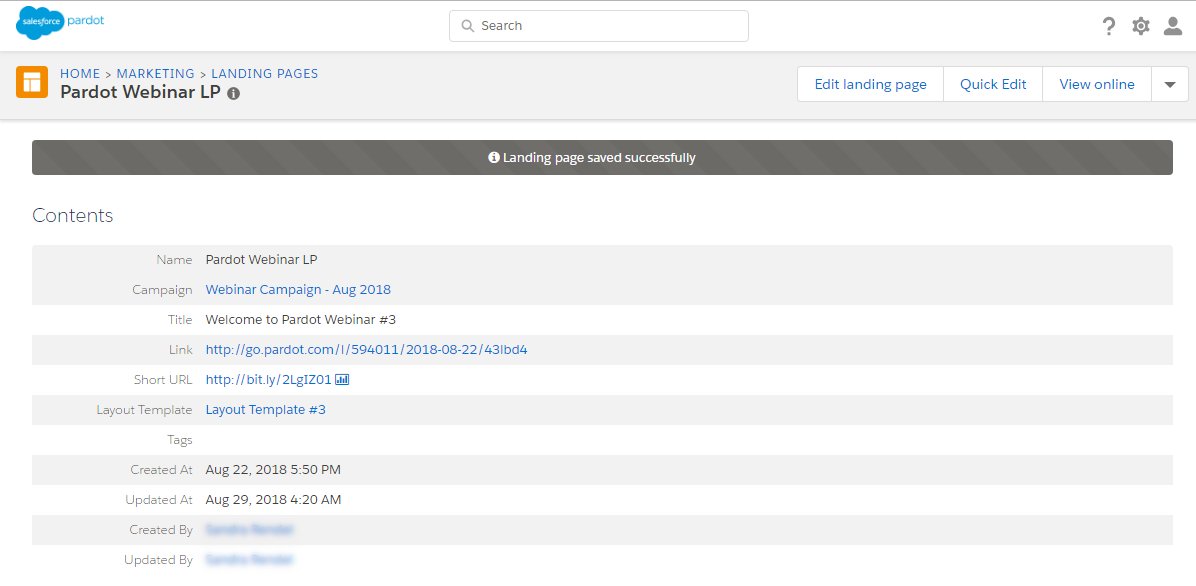The image size is (1196, 586).
Task: Click the title text Welcome to Pardot Webinar #3
Action: [x=301, y=320]
